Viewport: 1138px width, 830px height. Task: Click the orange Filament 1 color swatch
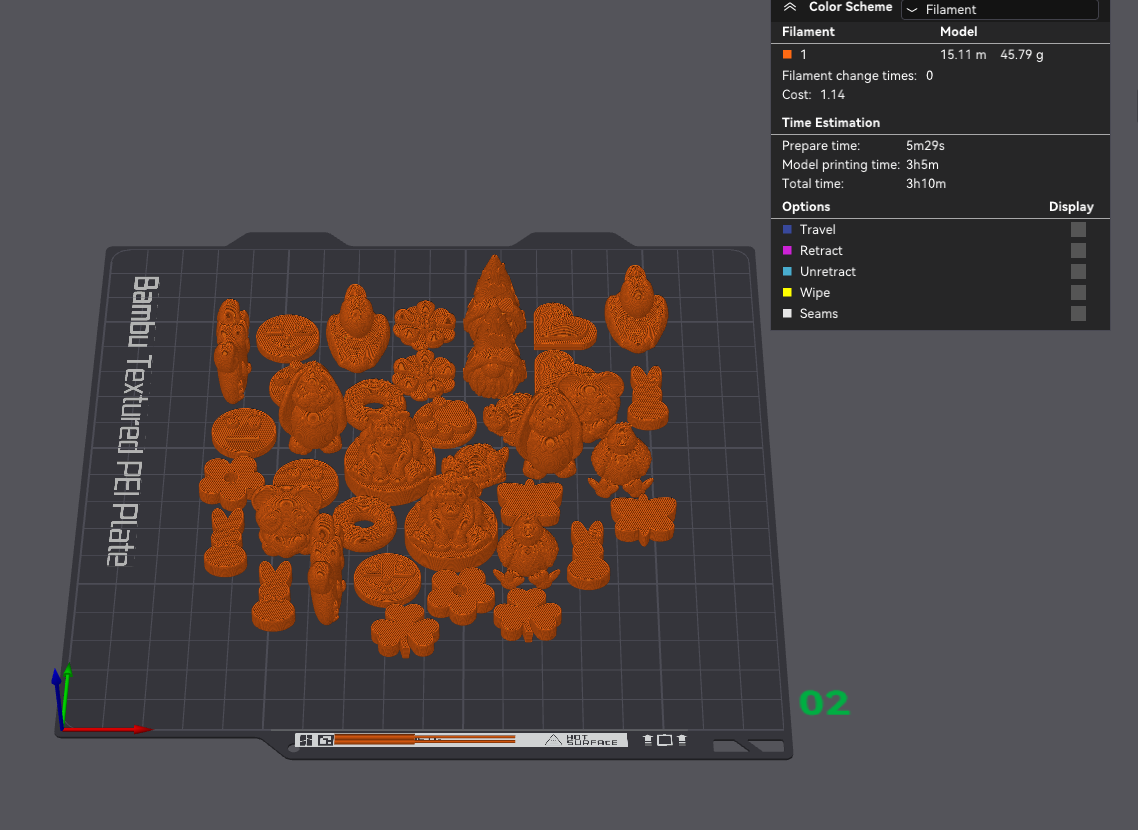785,54
